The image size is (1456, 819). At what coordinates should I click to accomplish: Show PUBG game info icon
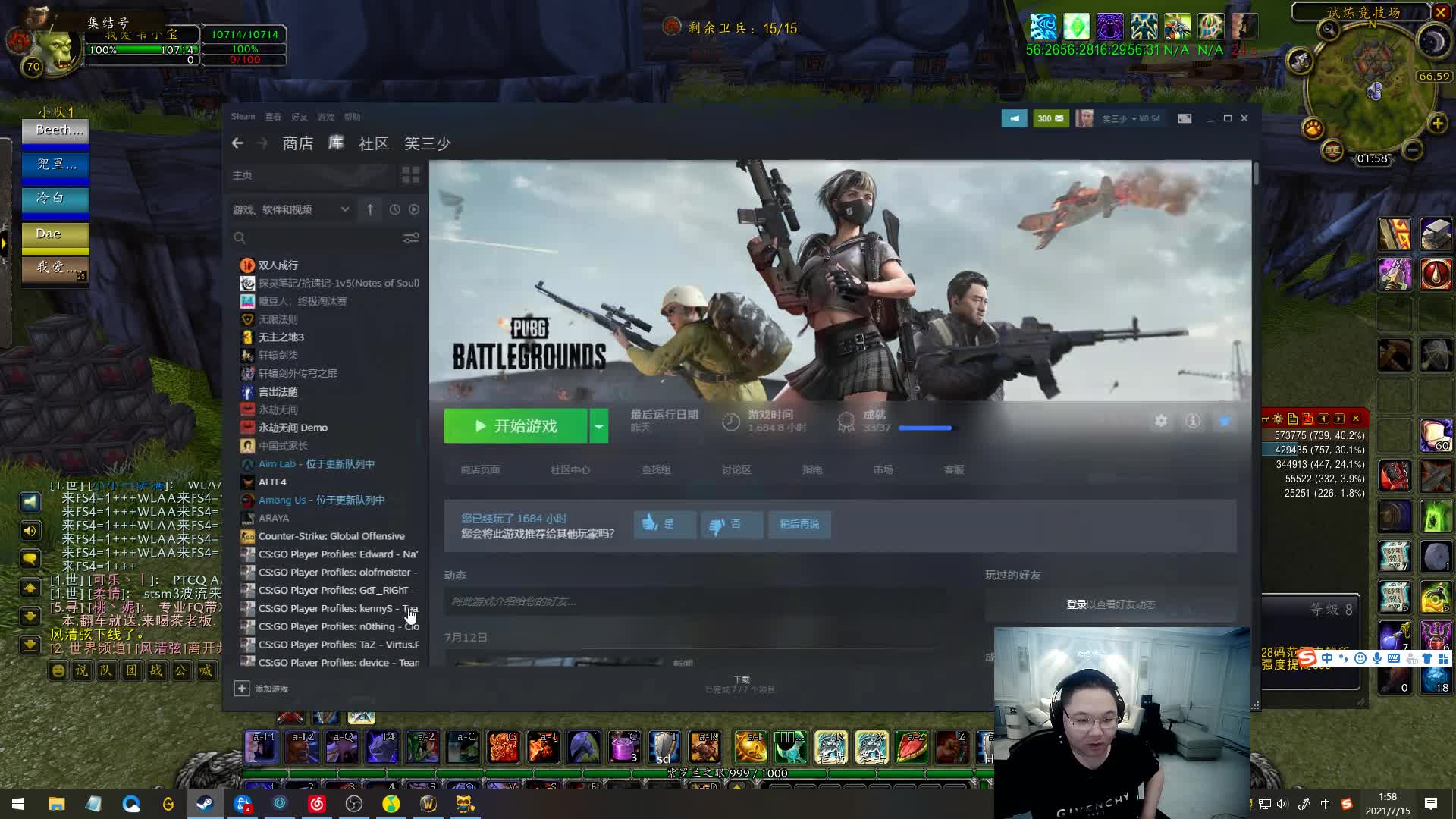(1193, 421)
